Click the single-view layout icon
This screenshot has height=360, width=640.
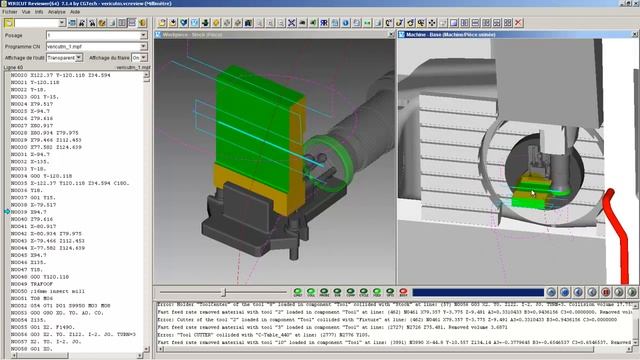coord(453,23)
